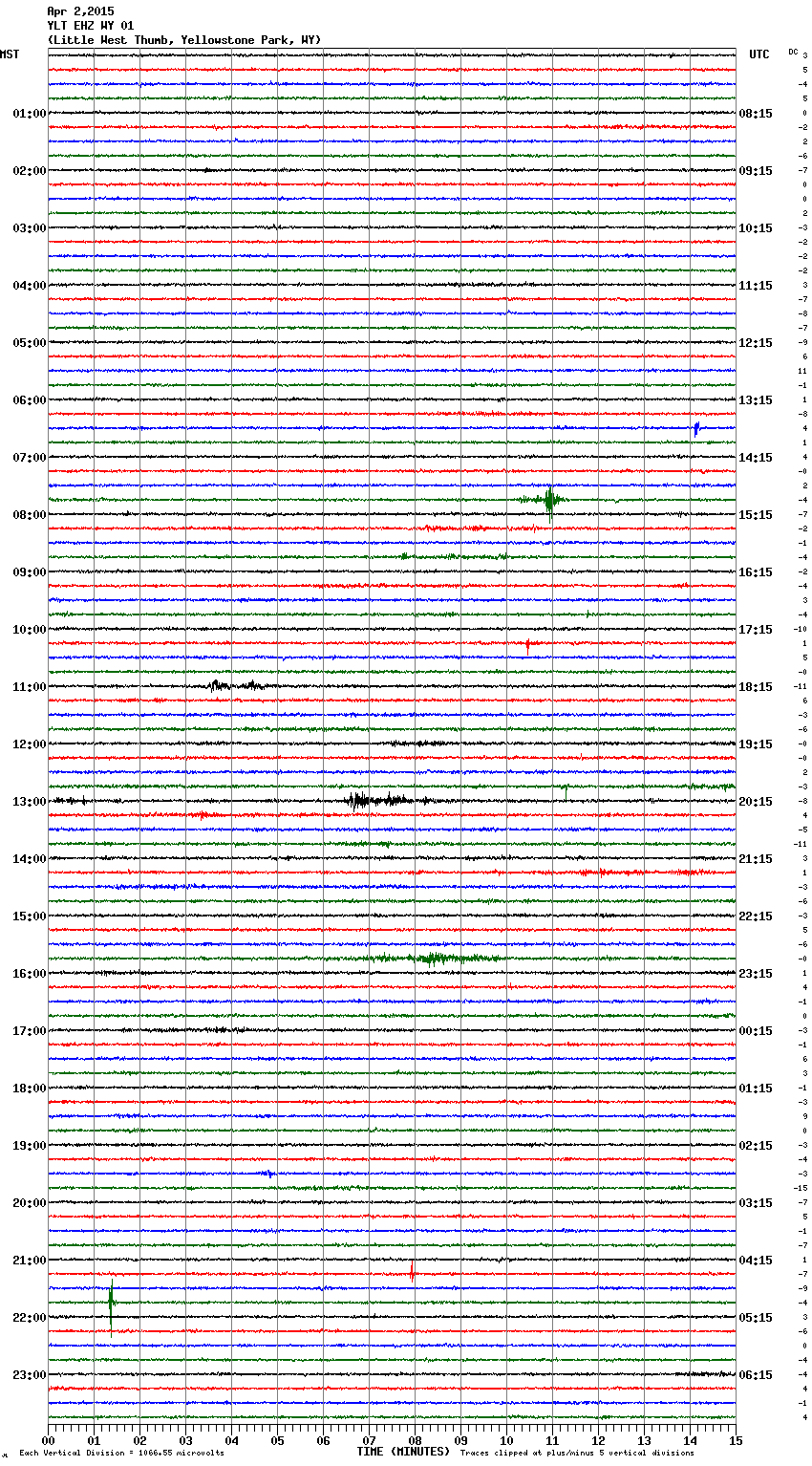Click the 12:15 UTC row label

click(756, 343)
